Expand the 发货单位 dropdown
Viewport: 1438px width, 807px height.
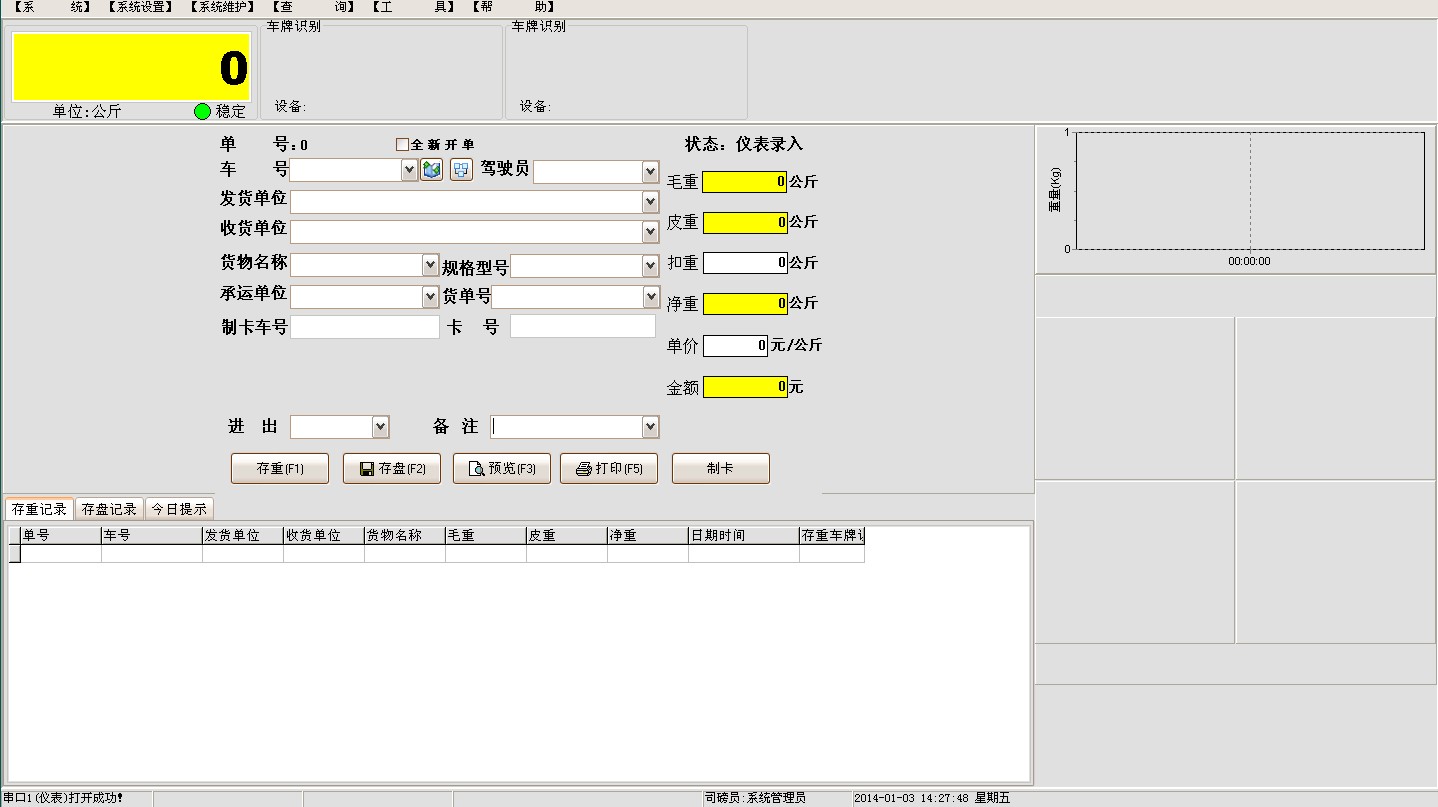650,202
